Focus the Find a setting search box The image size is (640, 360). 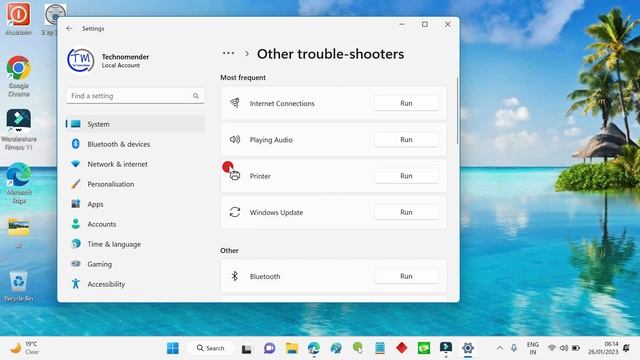135,96
